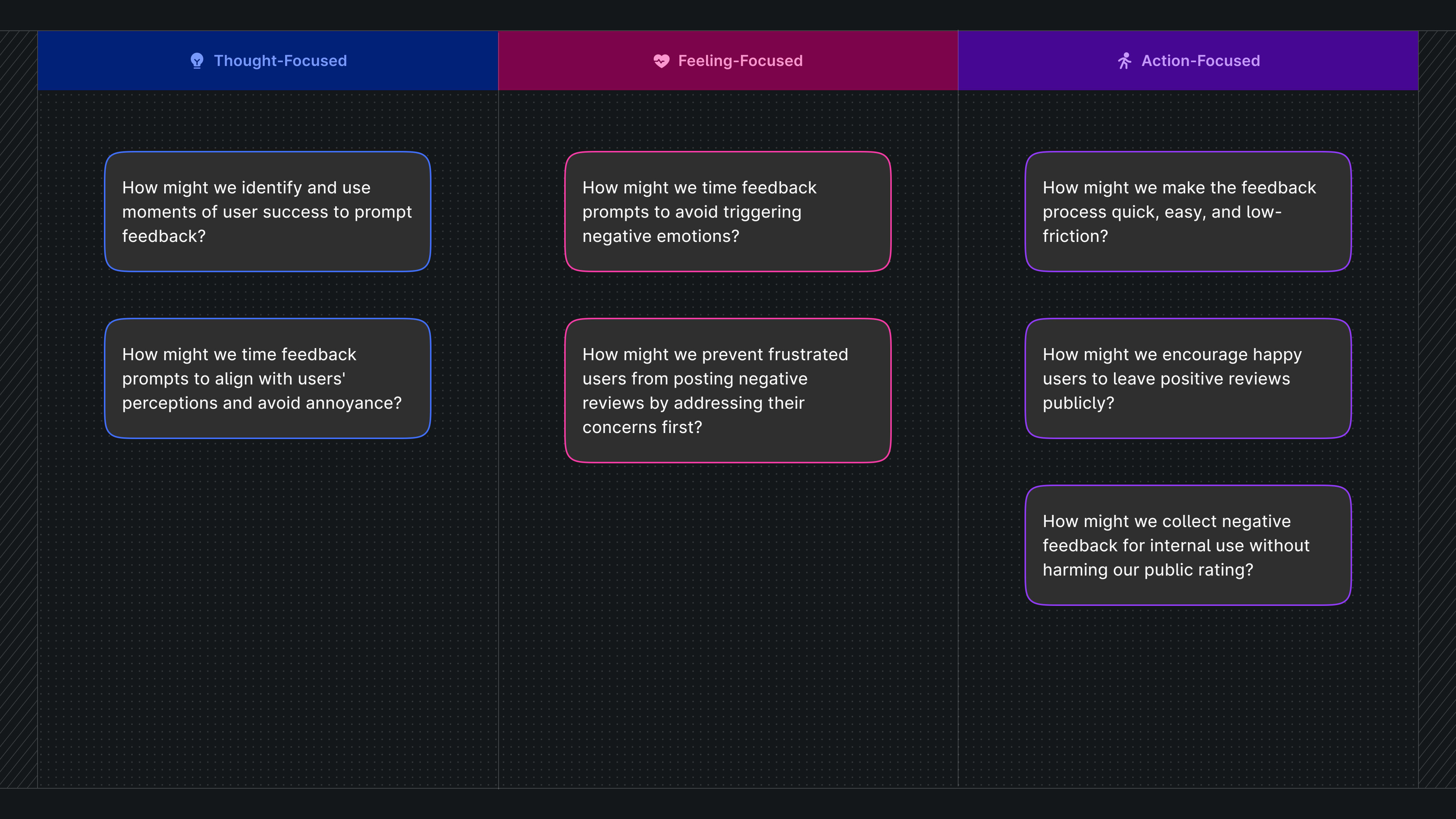The height and width of the screenshot is (819, 1456).
Task: Select the Feeling-Focused column header text
Action: point(740,61)
